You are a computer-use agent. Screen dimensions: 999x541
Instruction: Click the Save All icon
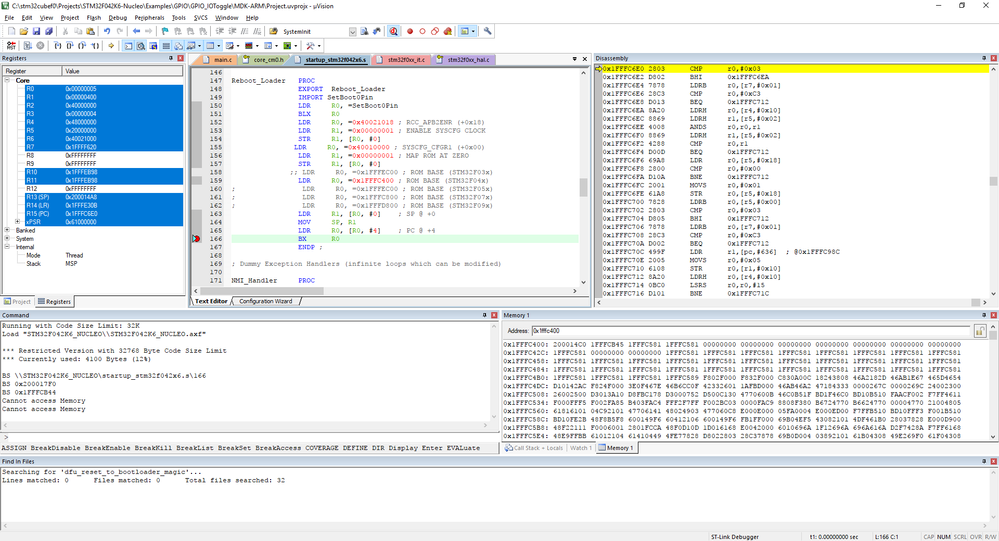pos(48,31)
